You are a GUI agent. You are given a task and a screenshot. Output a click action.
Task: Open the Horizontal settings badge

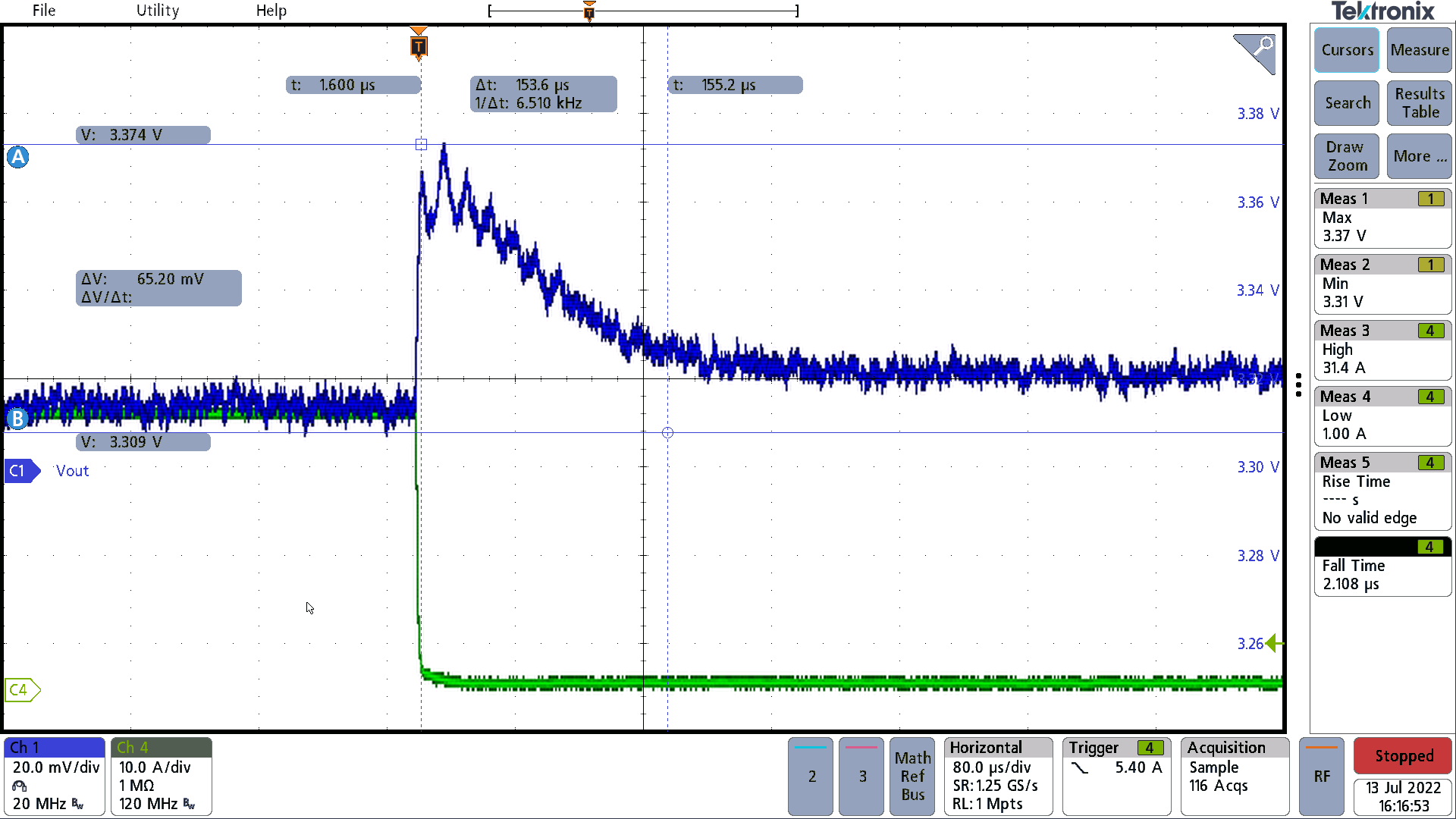pyautogui.click(x=999, y=776)
